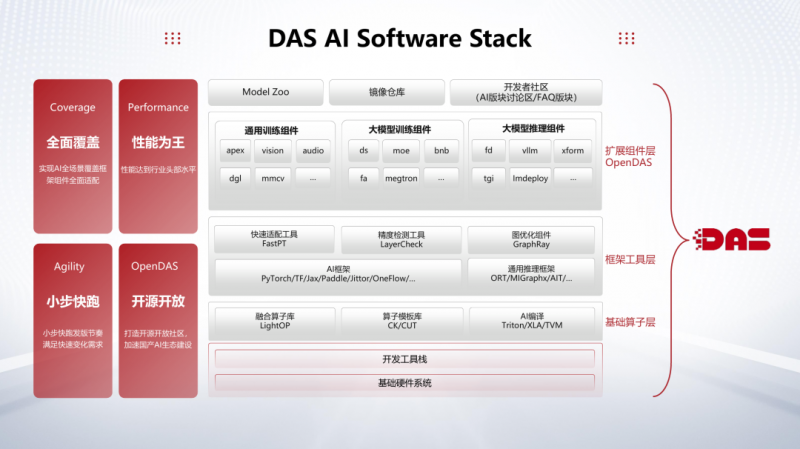Open the 开发者社区 box
The width and height of the screenshot is (800, 449).
[526, 93]
